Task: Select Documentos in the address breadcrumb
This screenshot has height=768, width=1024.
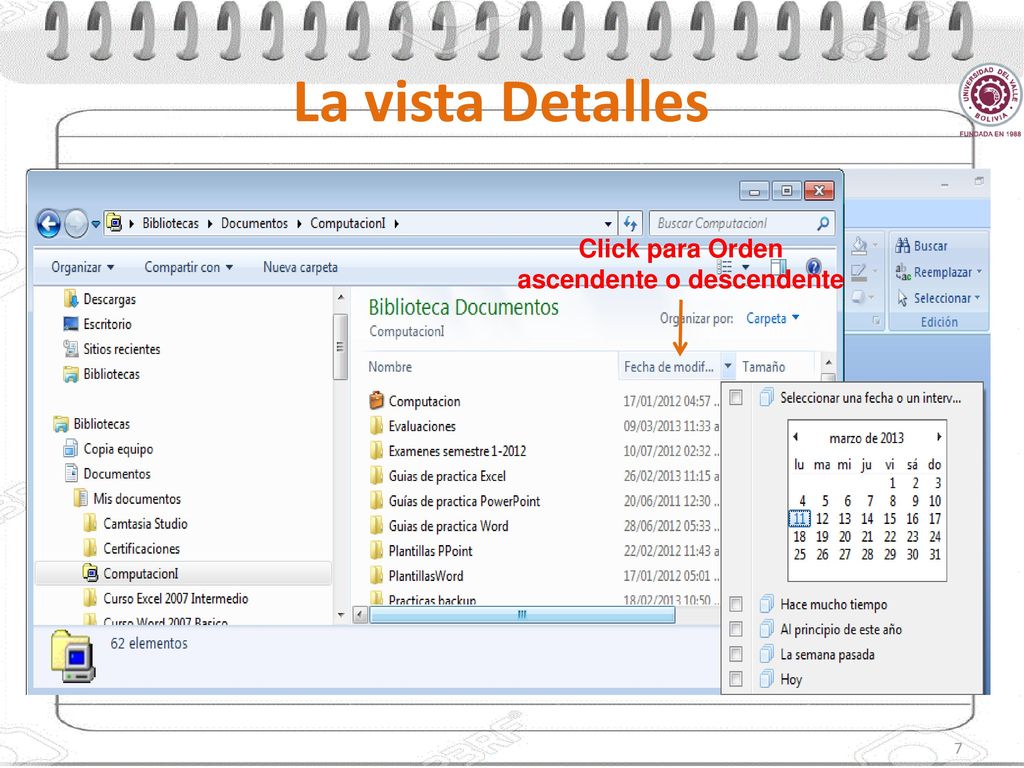Action: (x=254, y=223)
